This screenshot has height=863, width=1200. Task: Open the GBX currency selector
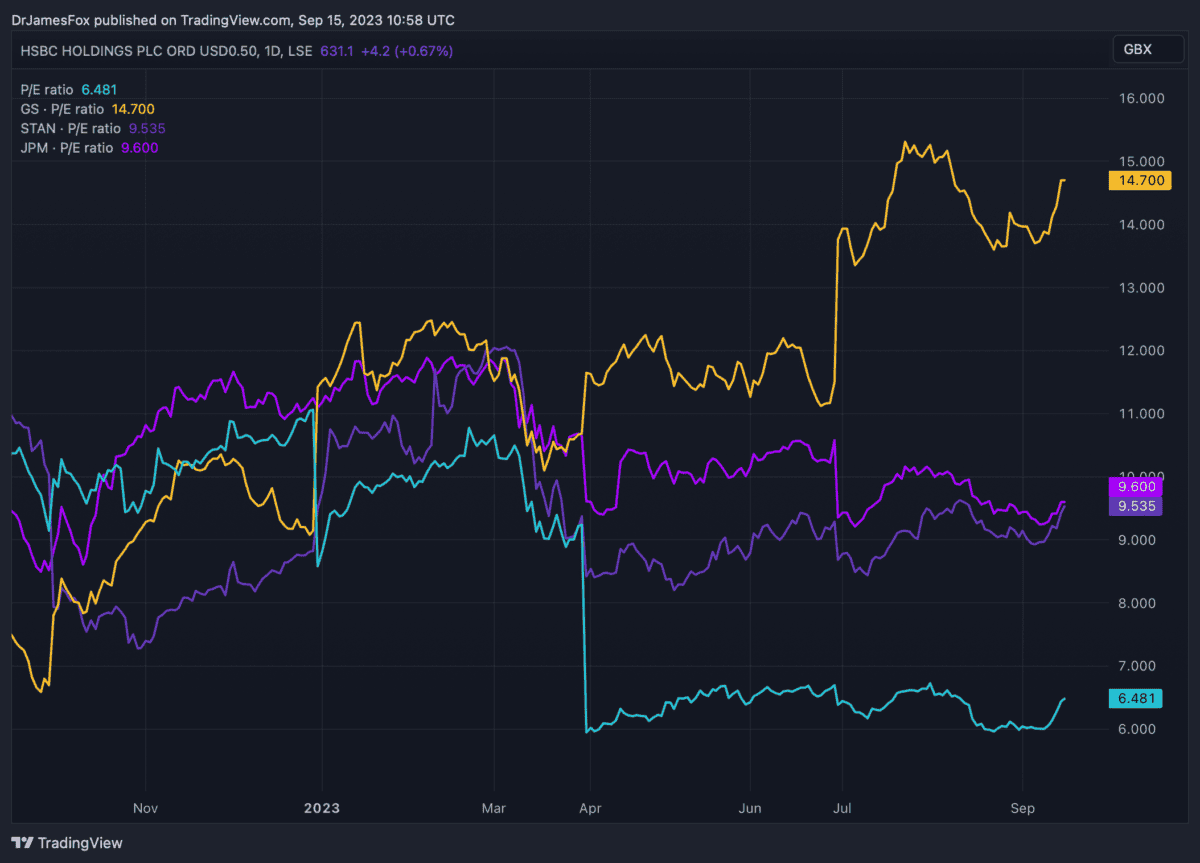click(1147, 49)
